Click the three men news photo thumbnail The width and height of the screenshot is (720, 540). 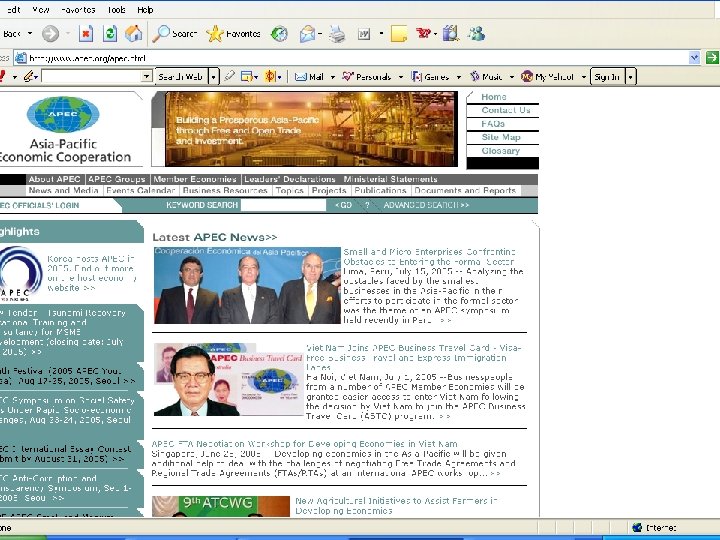pos(247,285)
